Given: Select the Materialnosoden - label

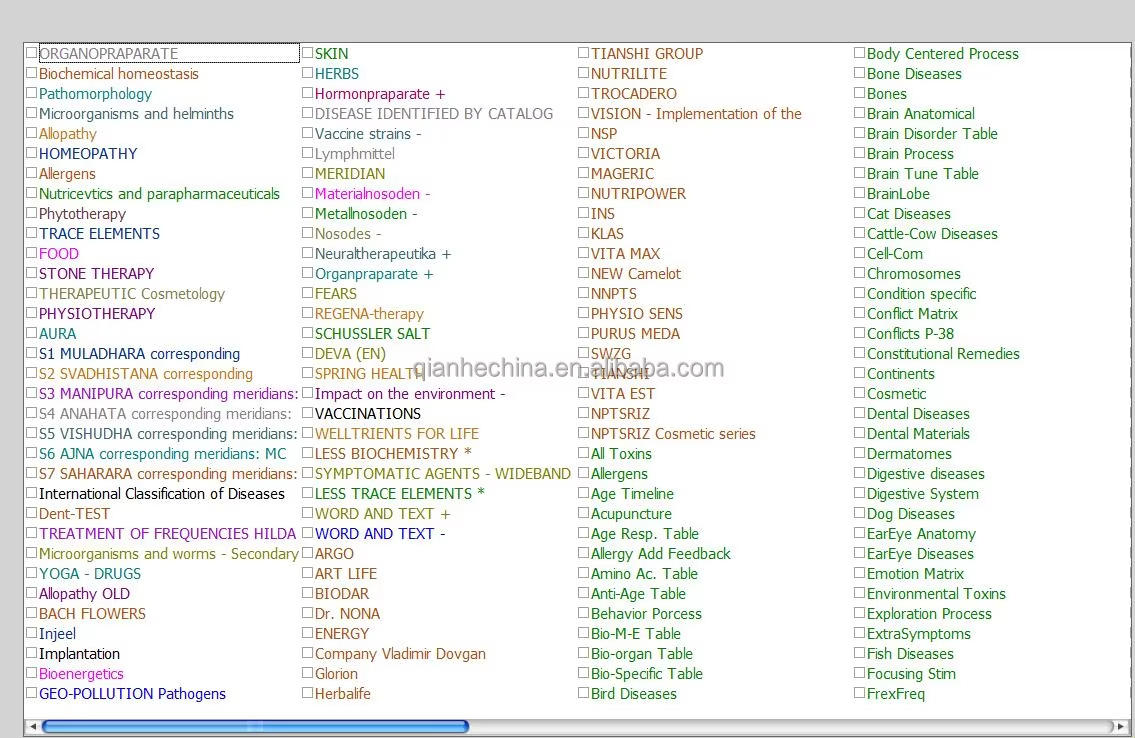Looking at the screenshot, I should pos(373,194).
